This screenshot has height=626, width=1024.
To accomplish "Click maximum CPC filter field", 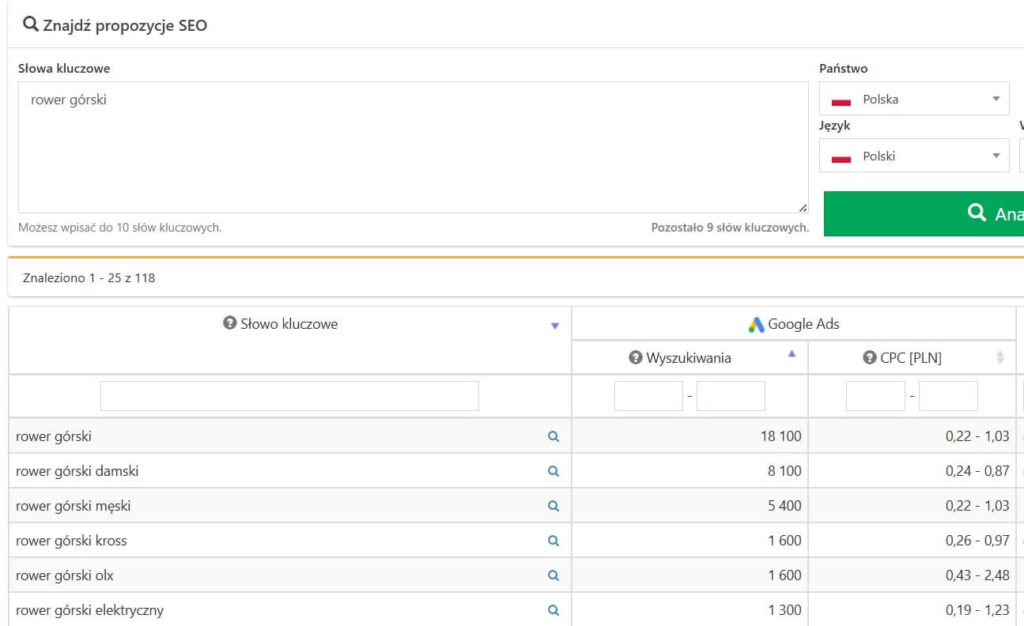I will click(x=948, y=396).
